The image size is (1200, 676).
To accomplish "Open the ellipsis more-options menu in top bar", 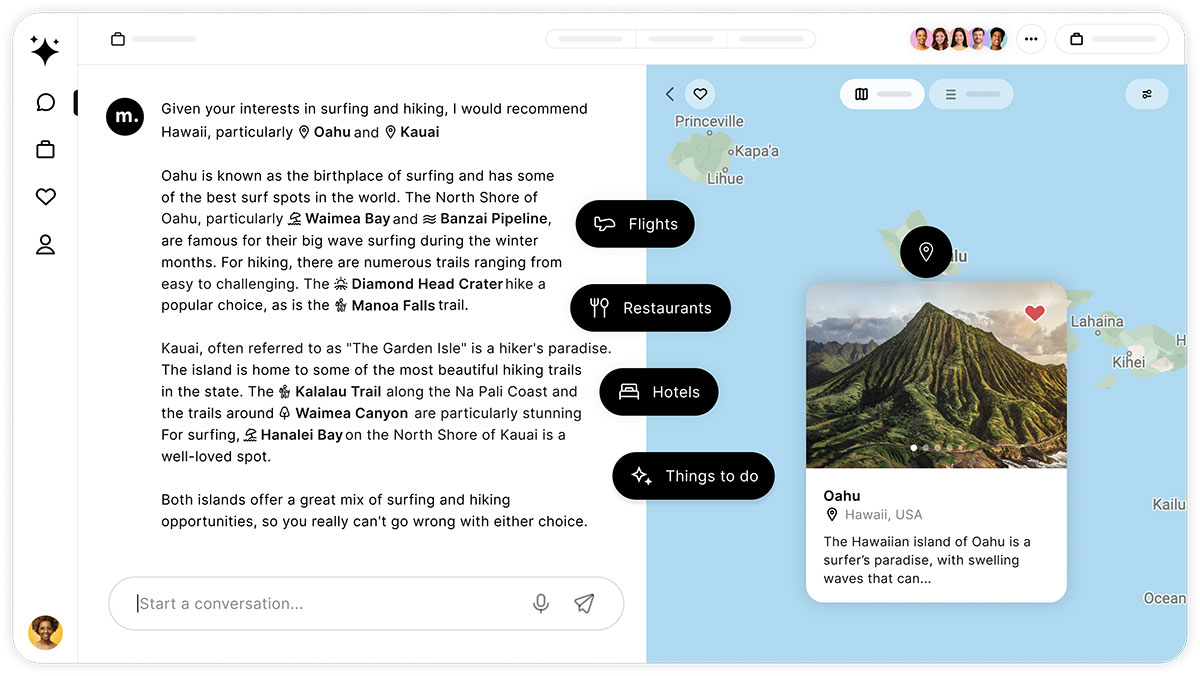I will (x=1031, y=38).
